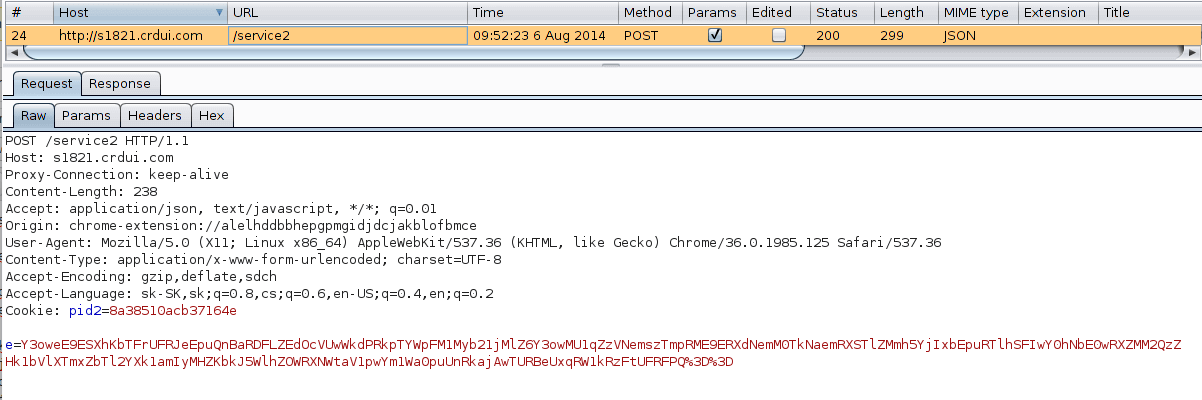Image resolution: width=1202 pixels, height=400 pixels.
Task: Open the Hex view tab
Action: [x=211, y=116]
